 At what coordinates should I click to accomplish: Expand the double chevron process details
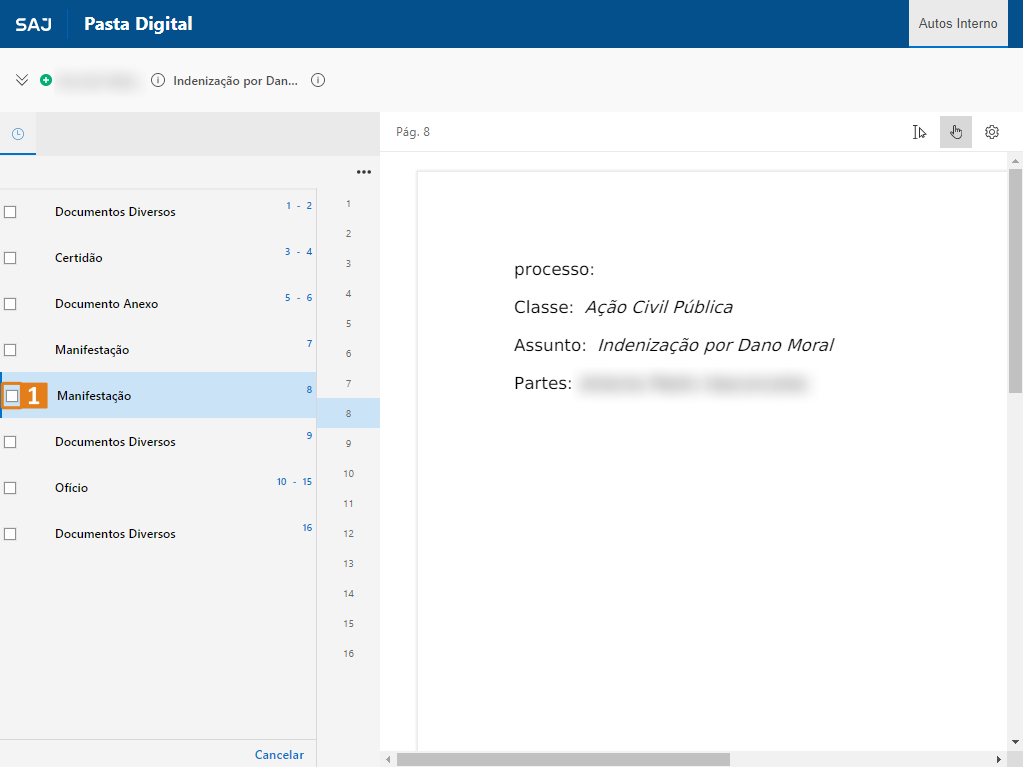pyautogui.click(x=22, y=80)
